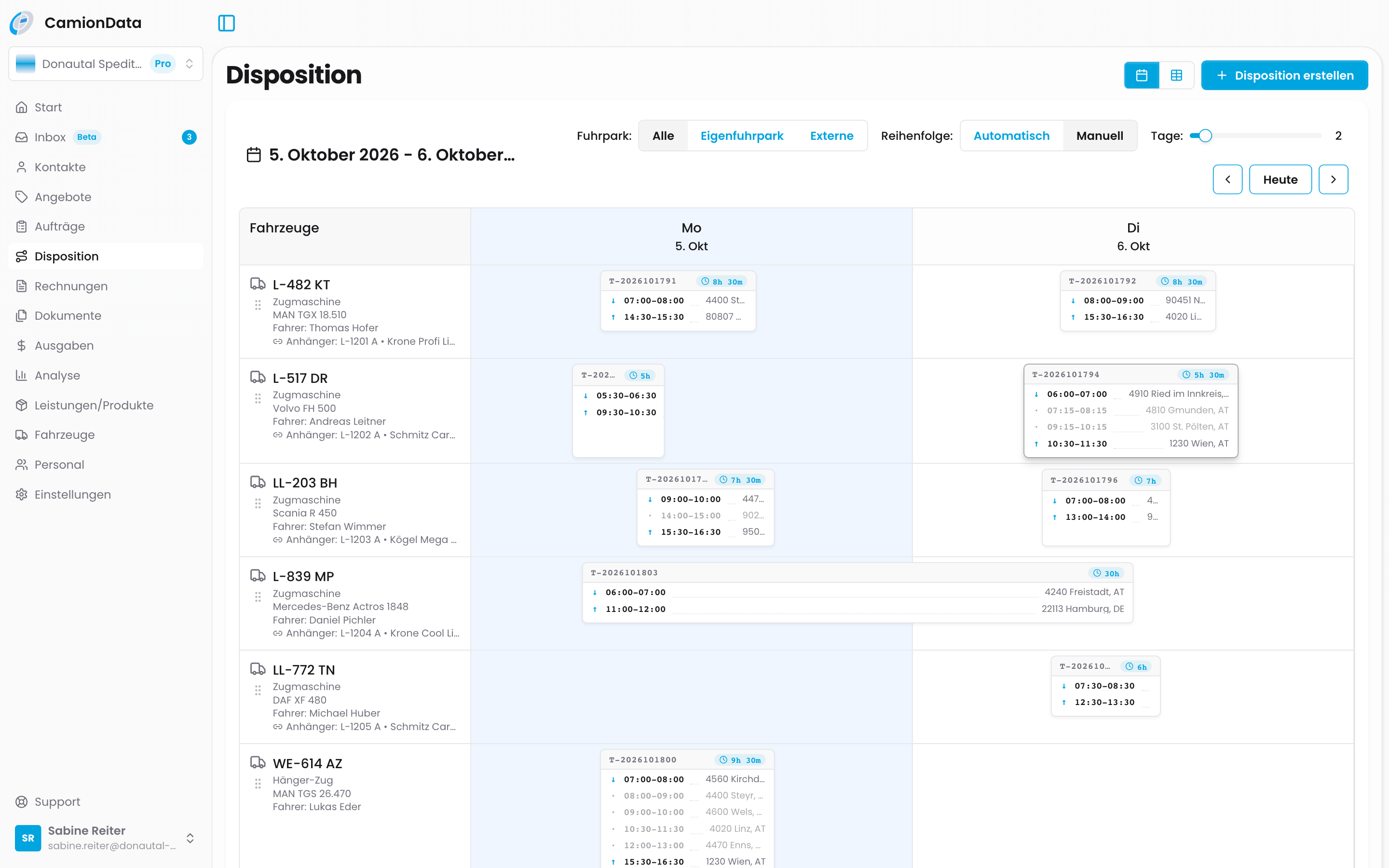Viewport: 1389px width, 868px height.
Task: Click truck icon beside L-839 MP
Action: 258,576
